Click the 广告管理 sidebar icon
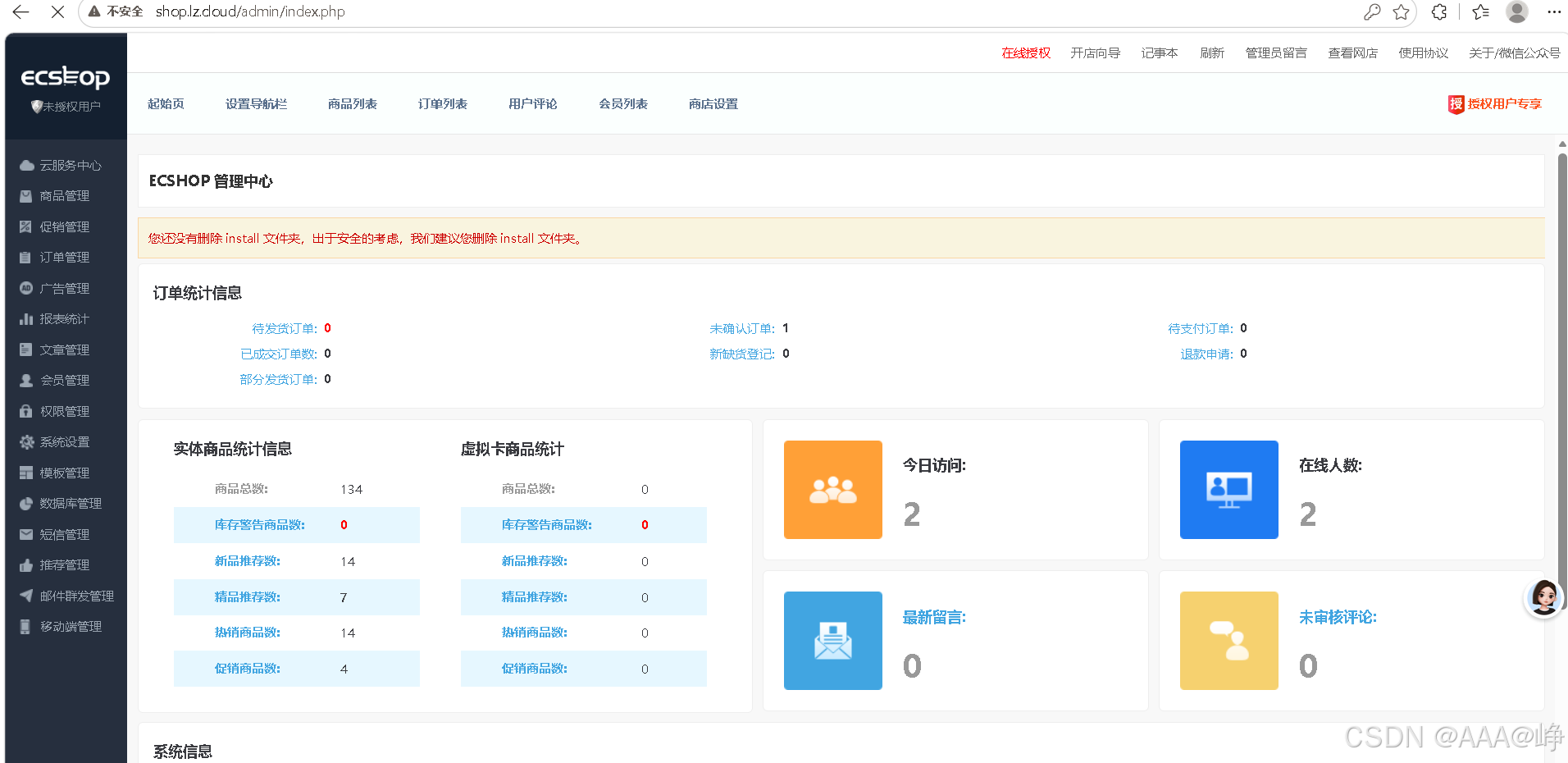 point(26,288)
